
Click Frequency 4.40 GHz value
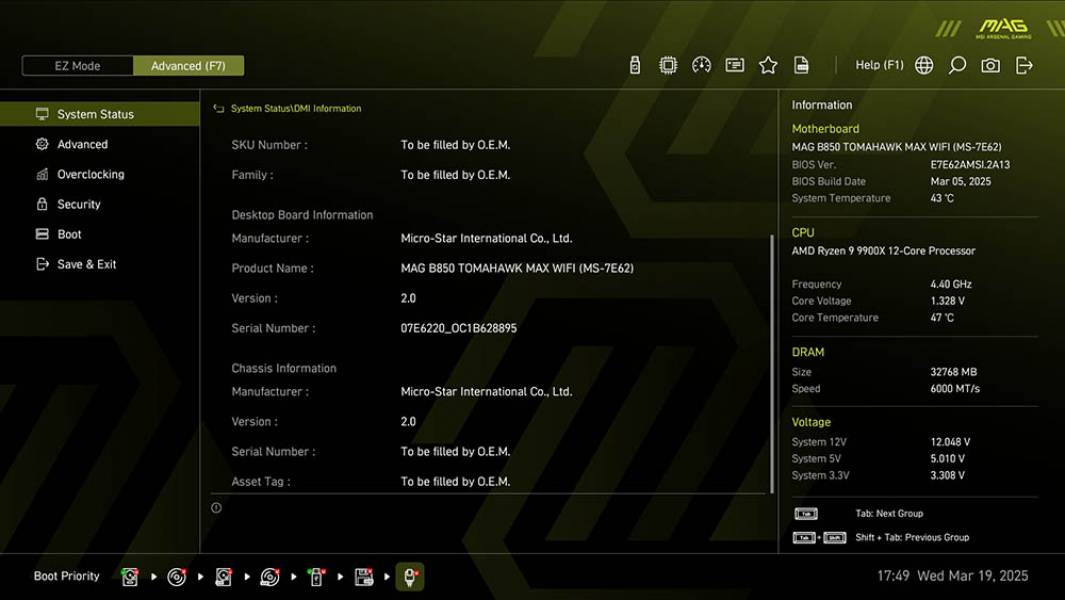[x=951, y=284]
